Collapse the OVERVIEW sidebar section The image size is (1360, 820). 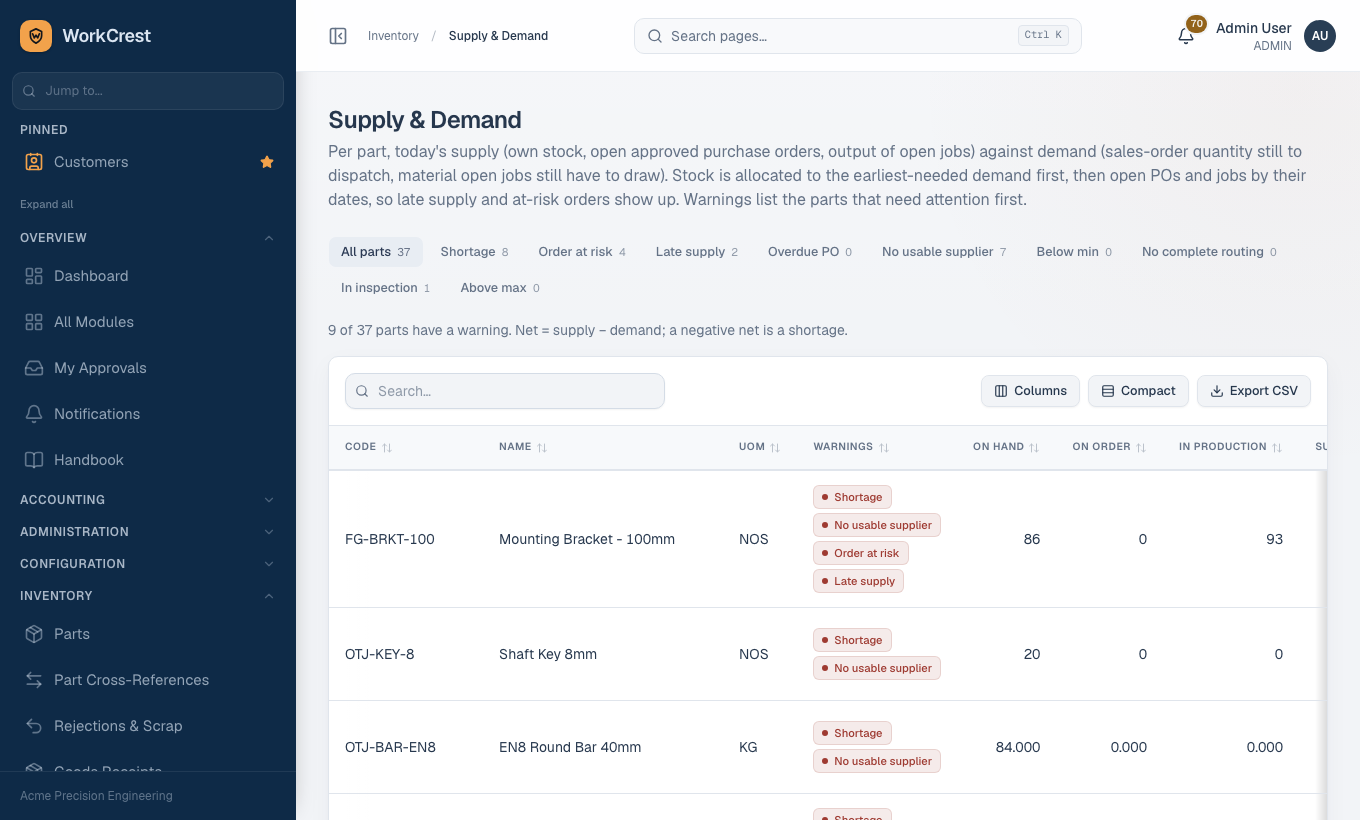[148, 238]
